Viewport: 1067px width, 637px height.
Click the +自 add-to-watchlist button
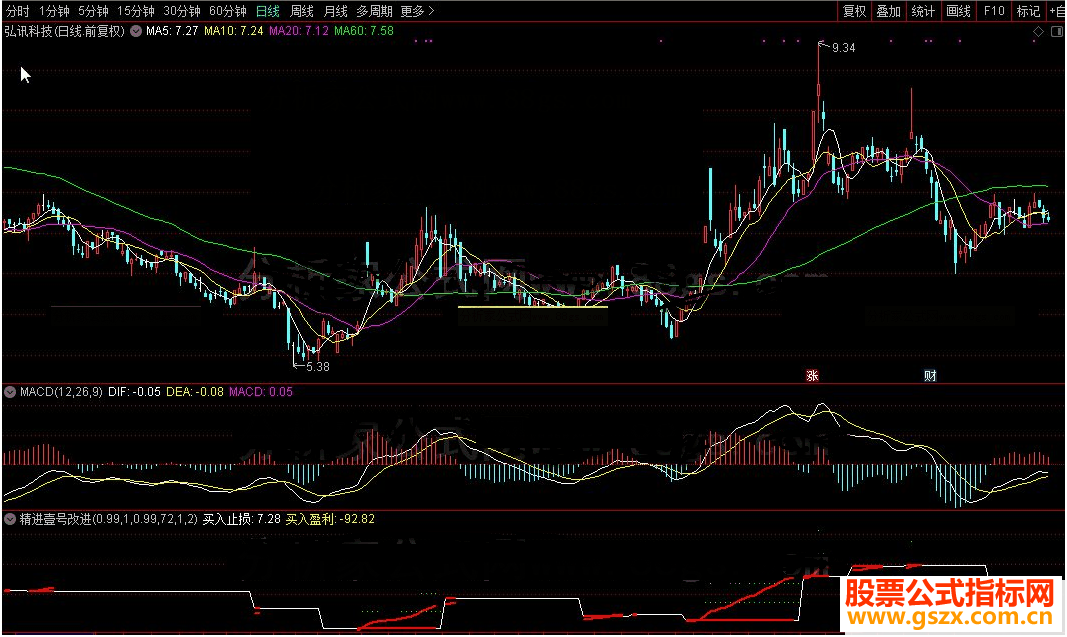tap(1057, 11)
